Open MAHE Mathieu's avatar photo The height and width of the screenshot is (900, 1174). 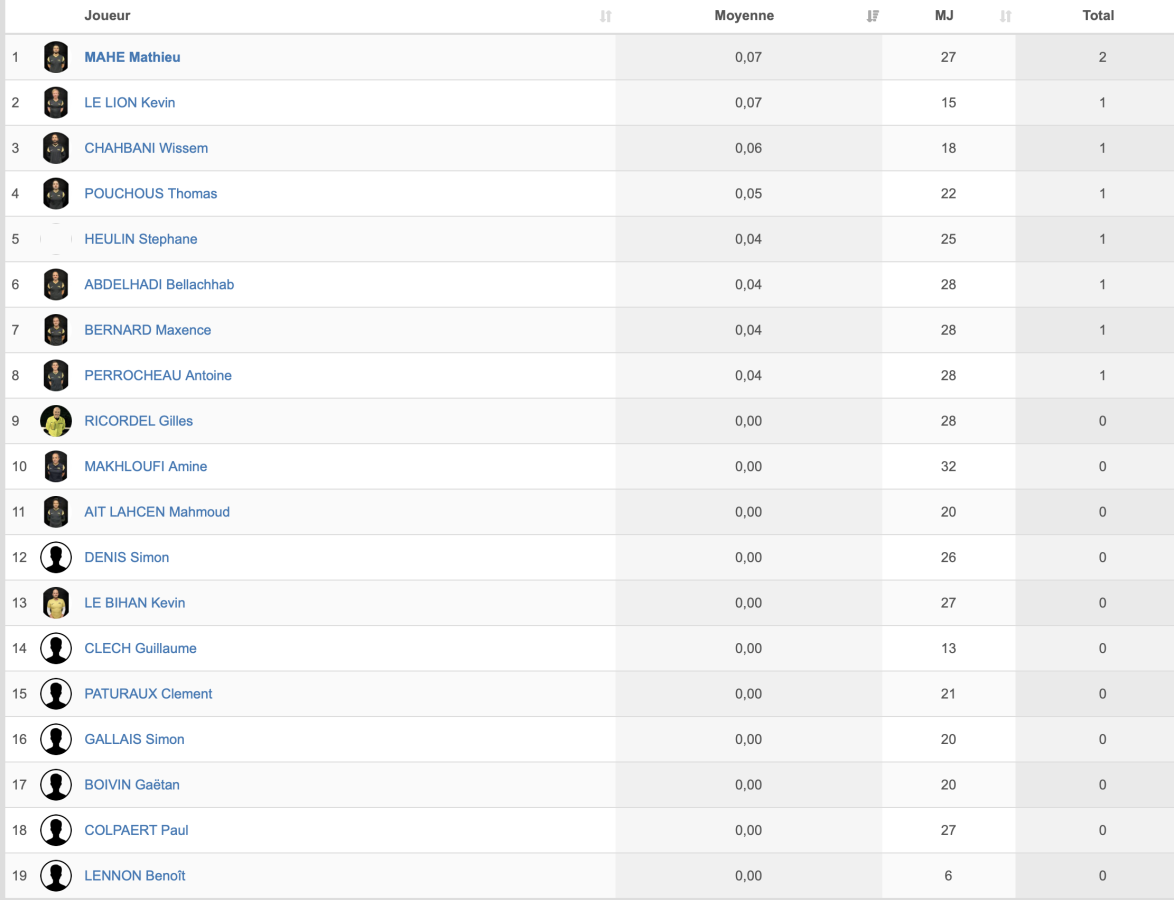[56, 57]
